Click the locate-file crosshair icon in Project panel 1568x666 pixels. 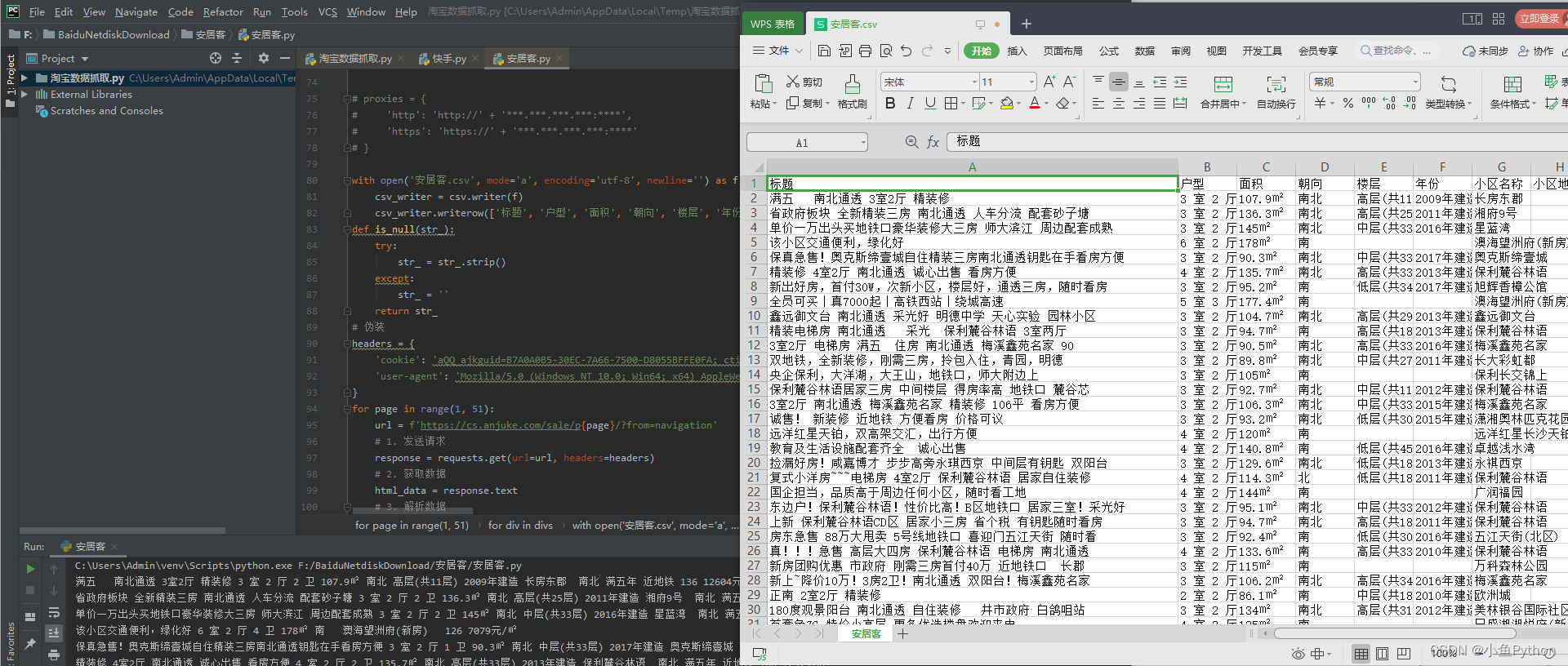click(216, 58)
